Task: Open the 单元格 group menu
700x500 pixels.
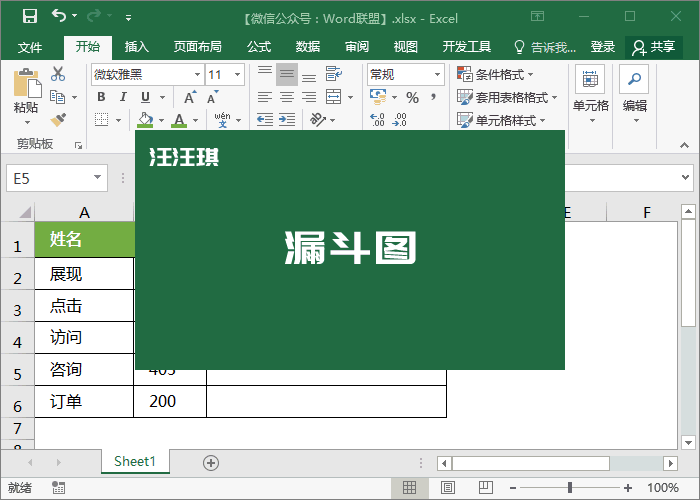Action: (591, 95)
